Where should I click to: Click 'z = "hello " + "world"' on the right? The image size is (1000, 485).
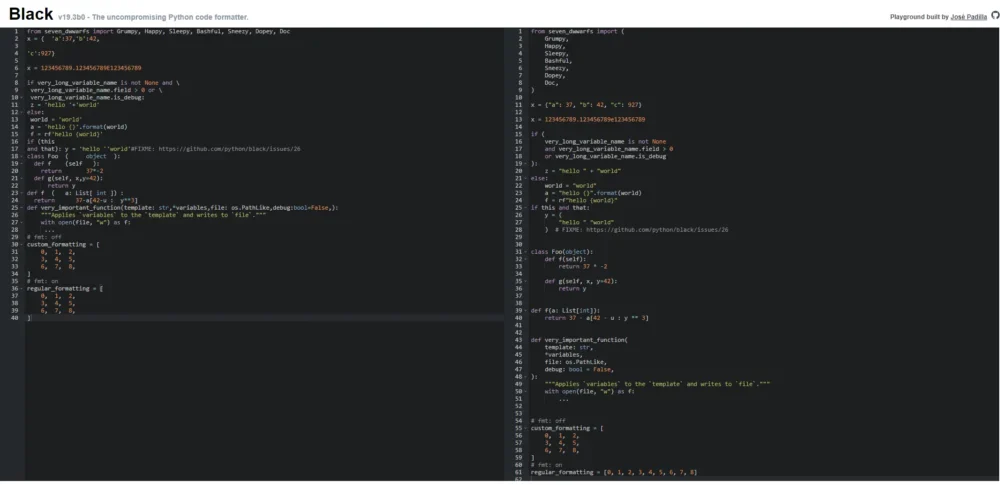[x=583, y=171]
